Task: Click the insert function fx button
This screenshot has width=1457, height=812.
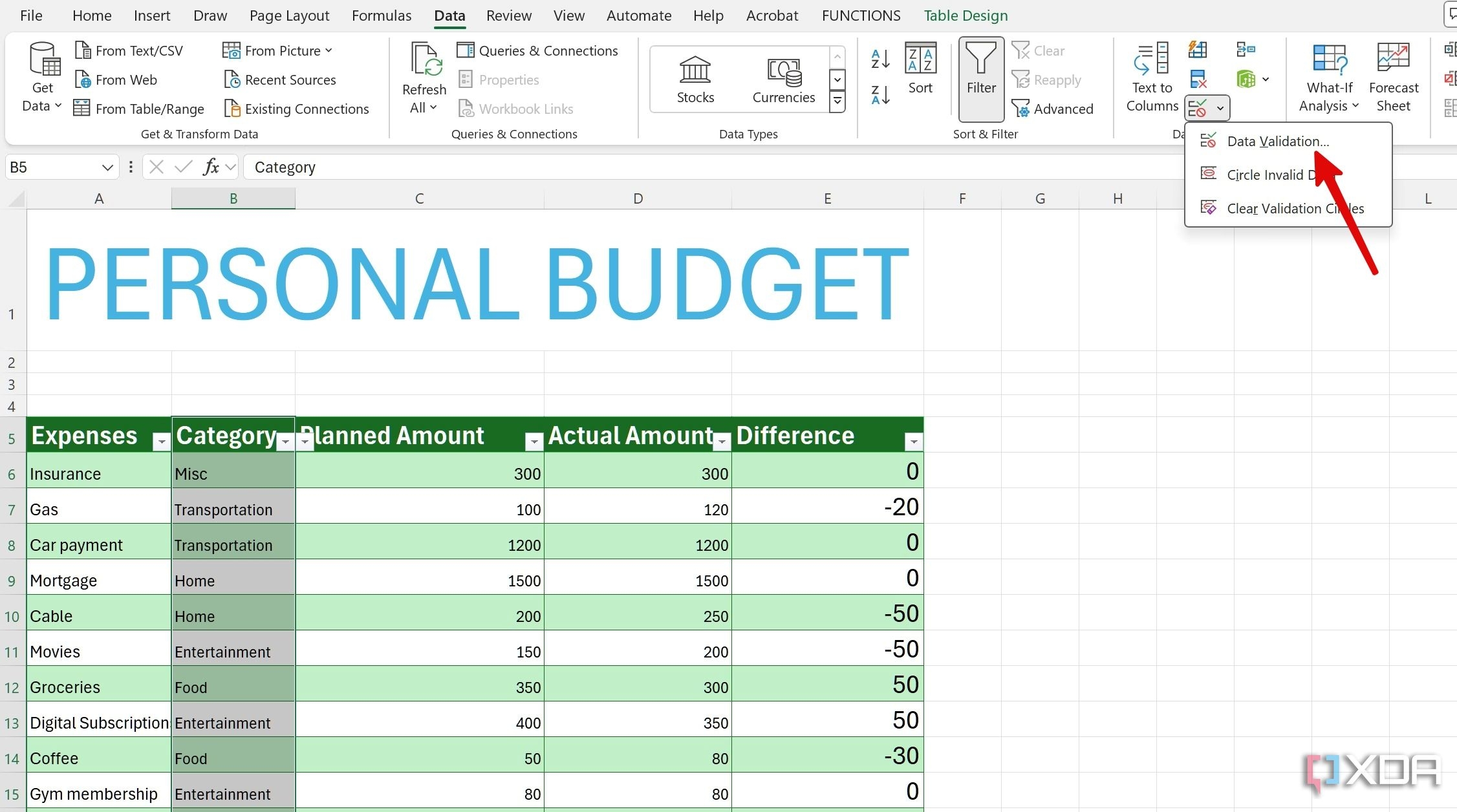Action: (x=211, y=167)
